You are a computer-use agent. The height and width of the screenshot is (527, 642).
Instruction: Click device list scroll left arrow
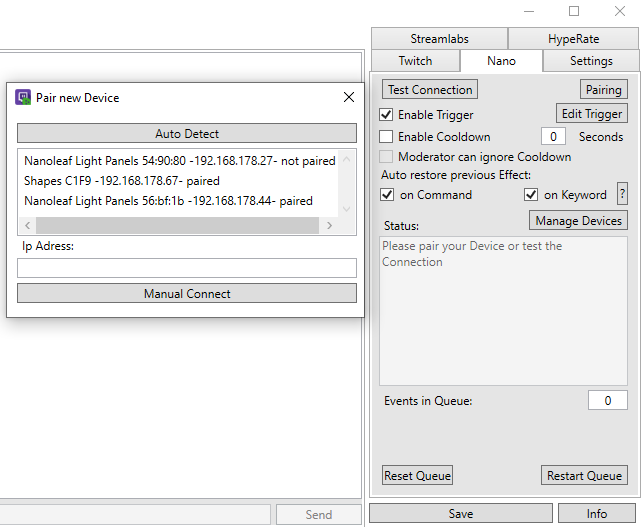pyautogui.click(x=27, y=225)
